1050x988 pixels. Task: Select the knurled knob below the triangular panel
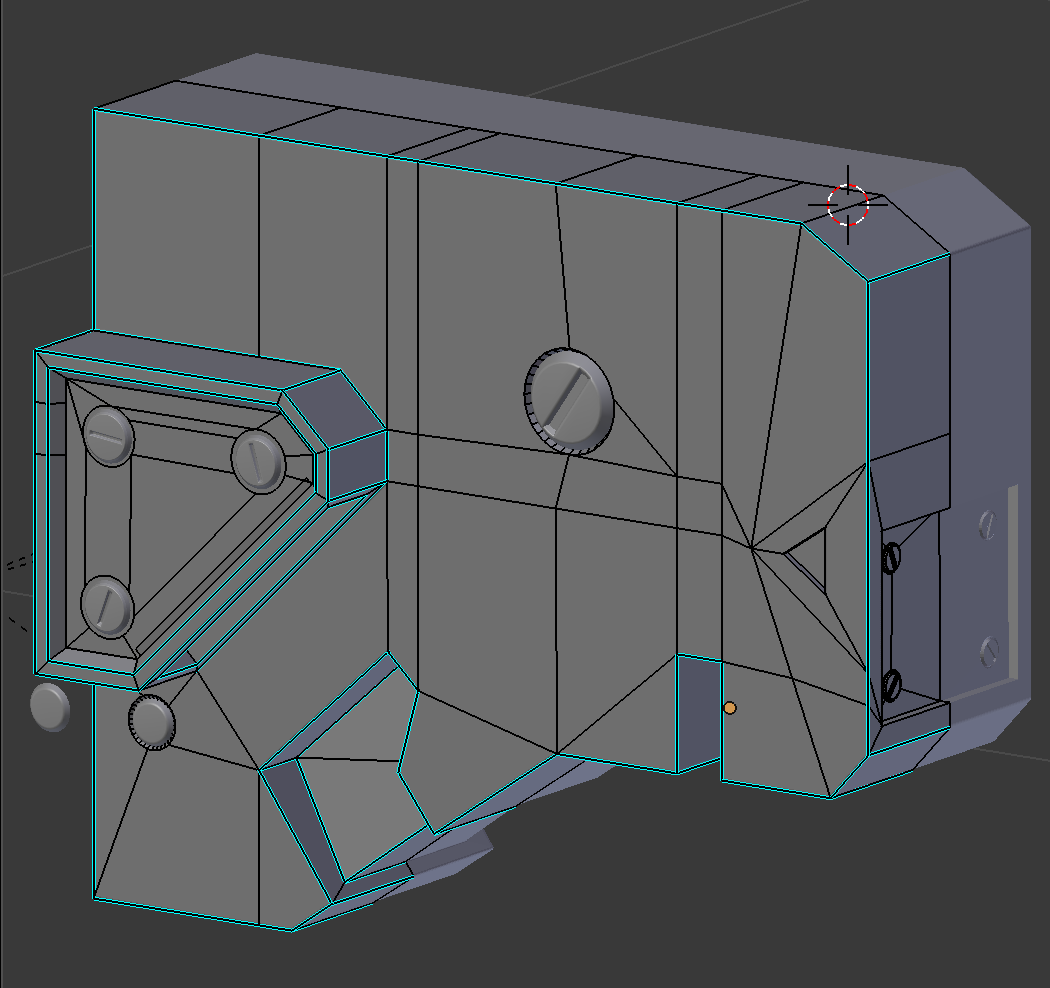click(152, 722)
